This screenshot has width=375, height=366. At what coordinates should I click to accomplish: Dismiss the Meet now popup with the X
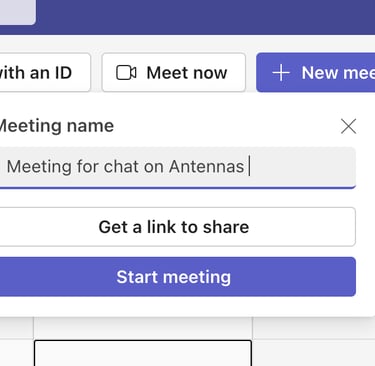pos(348,126)
